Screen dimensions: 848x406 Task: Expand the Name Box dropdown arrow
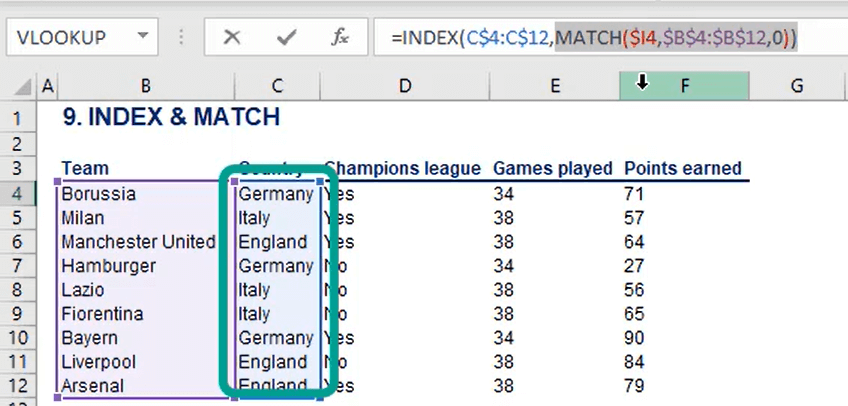[x=143, y=36]
